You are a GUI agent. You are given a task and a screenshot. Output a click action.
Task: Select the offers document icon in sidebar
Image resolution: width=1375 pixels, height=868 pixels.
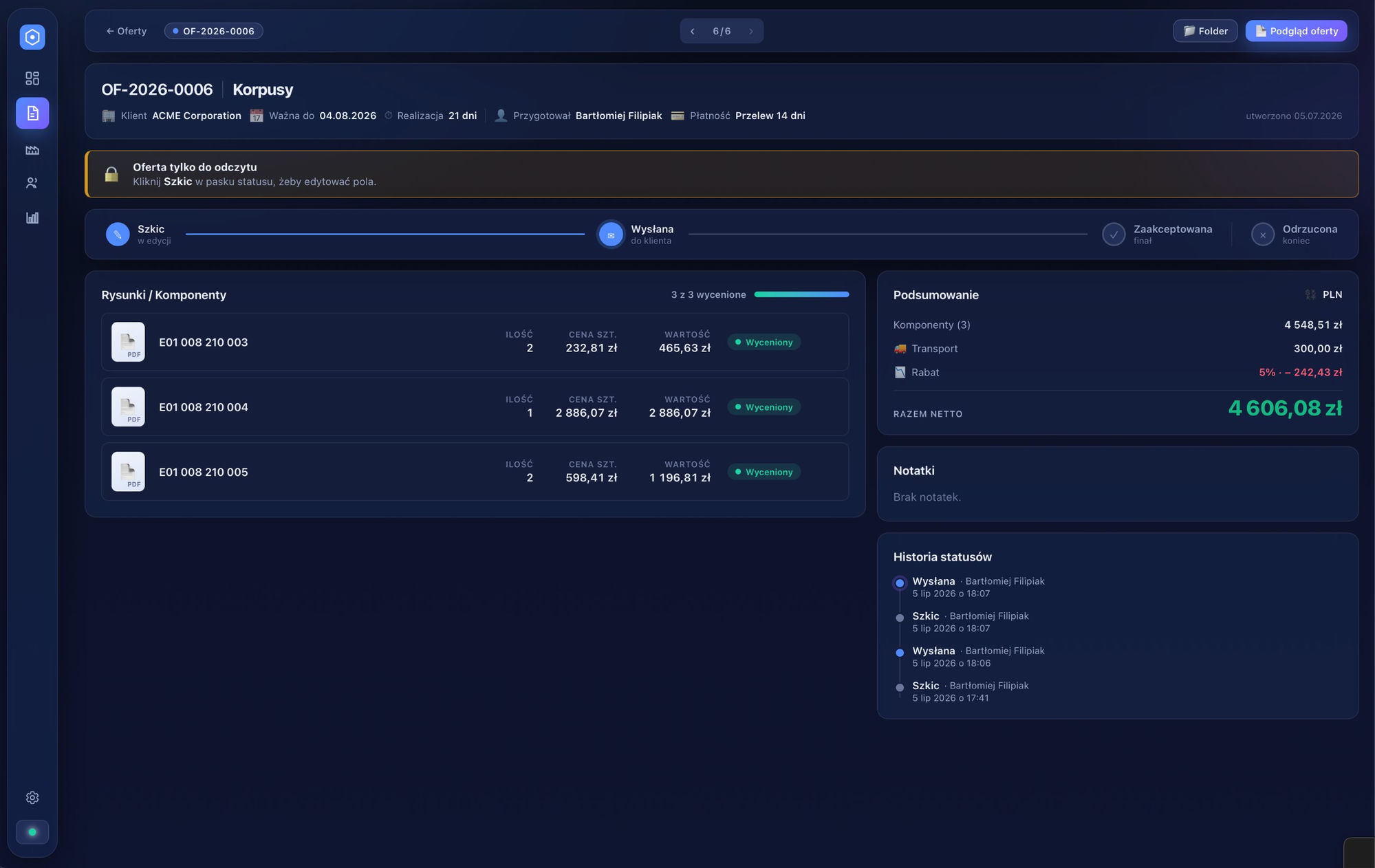click(x=32, y=113)
